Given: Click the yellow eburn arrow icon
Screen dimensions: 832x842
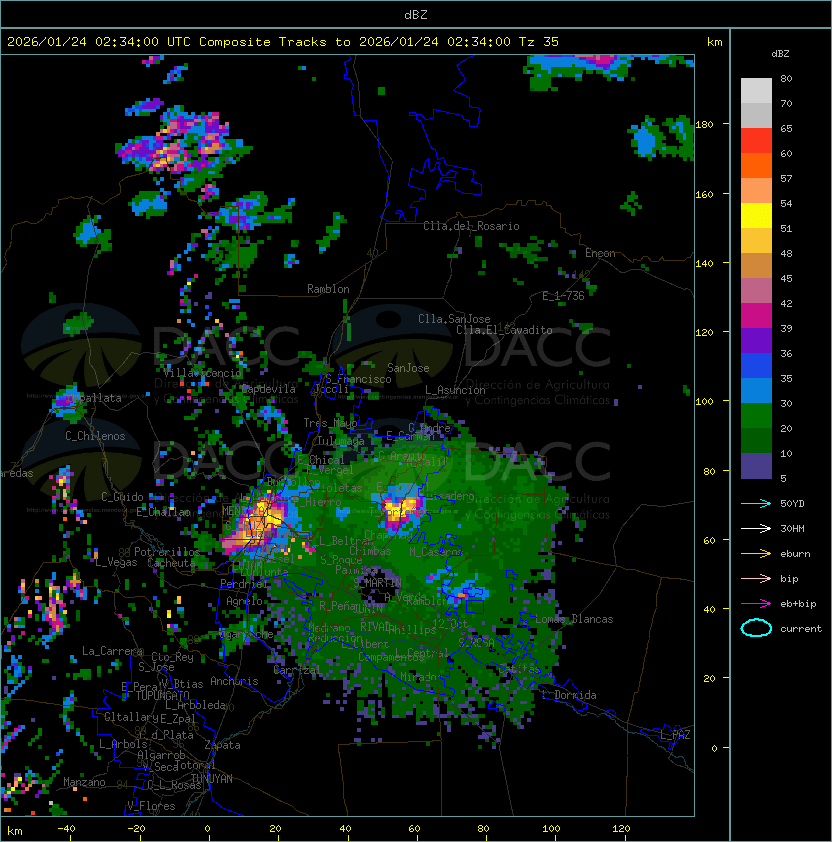Looking at the screenshot, I should (x=756, y=554).
